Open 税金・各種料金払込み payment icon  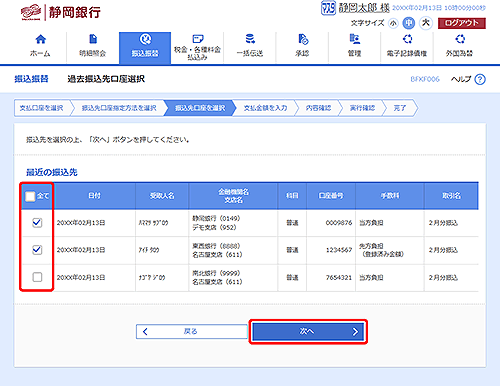[x=198, y=39]
